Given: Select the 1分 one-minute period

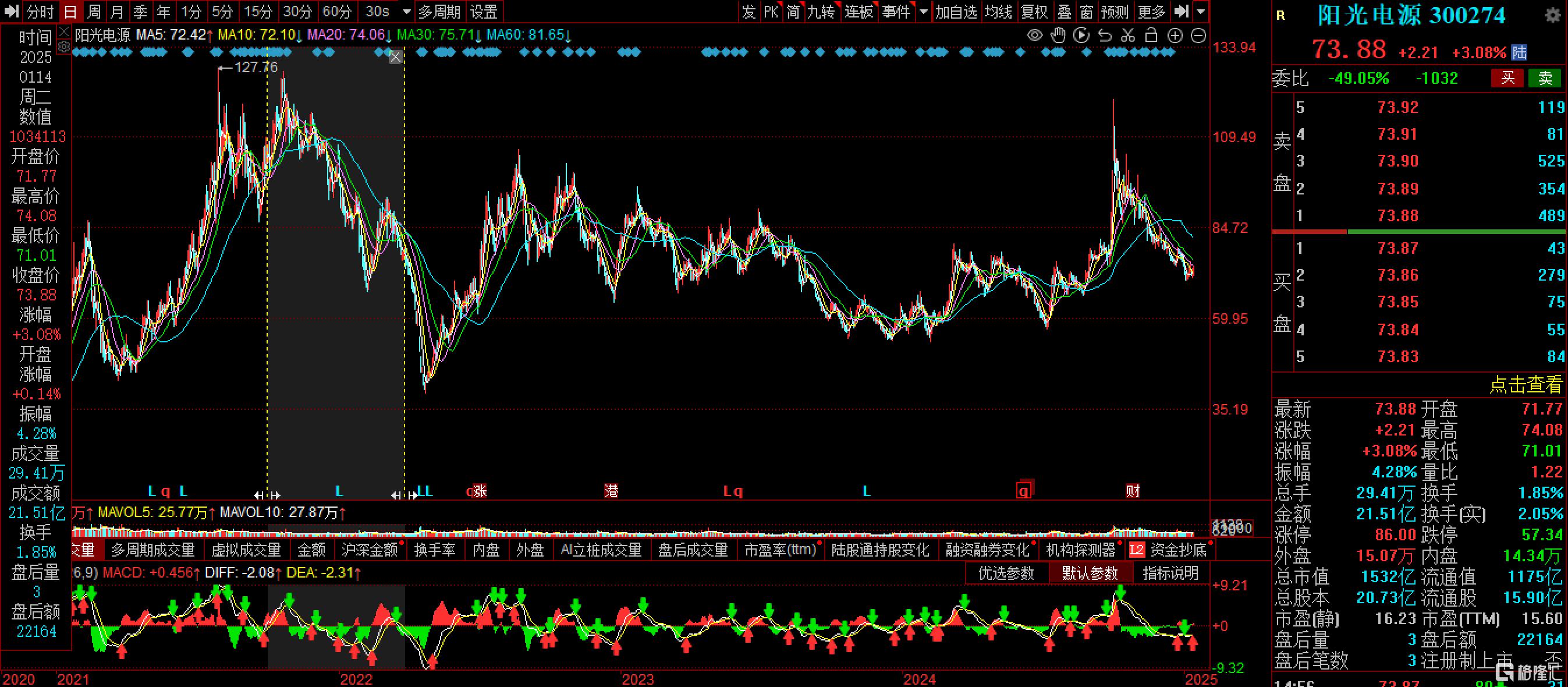Looking at the screenshot, I should (191, 12).
